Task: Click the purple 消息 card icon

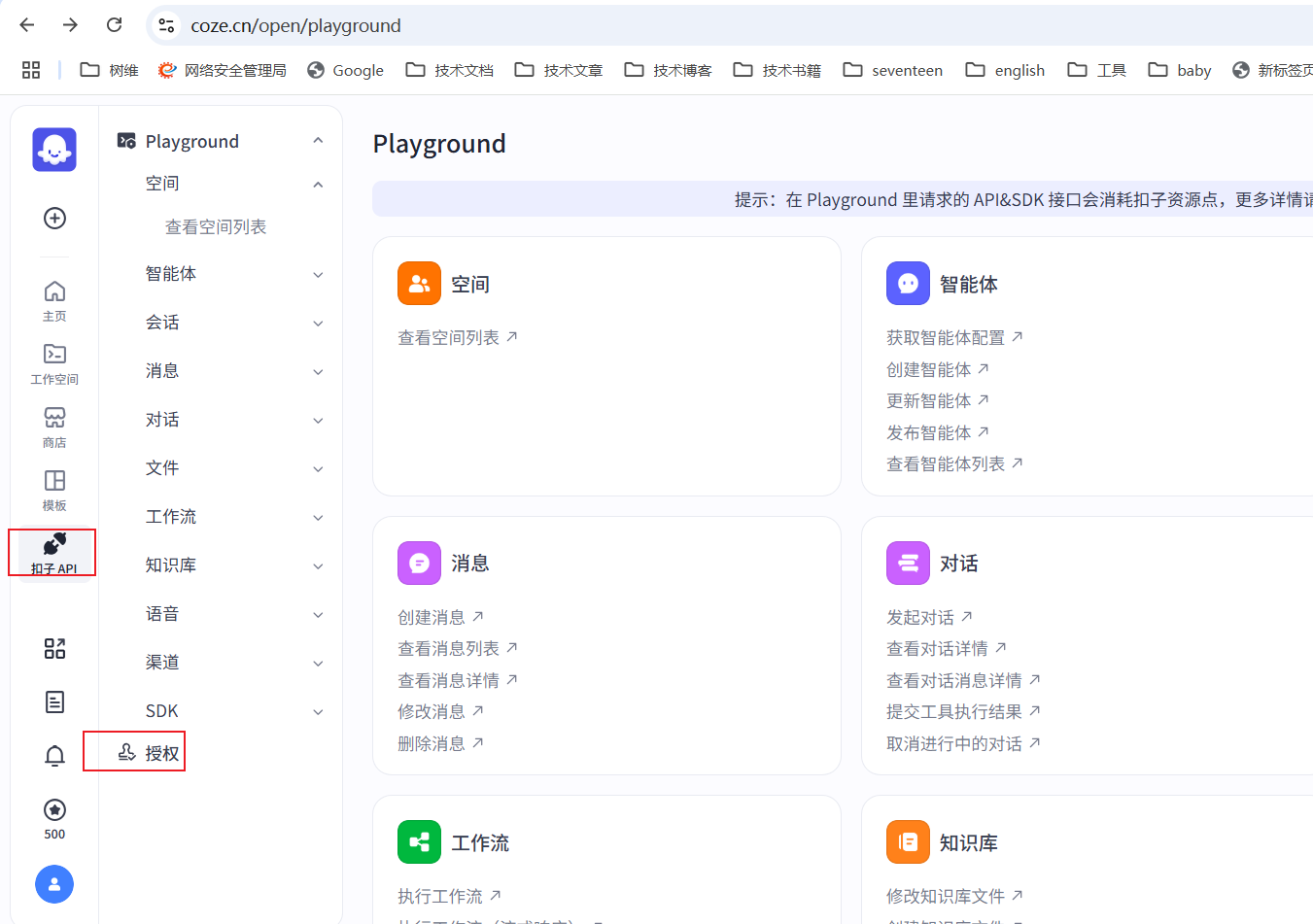Action: (419, 564)
